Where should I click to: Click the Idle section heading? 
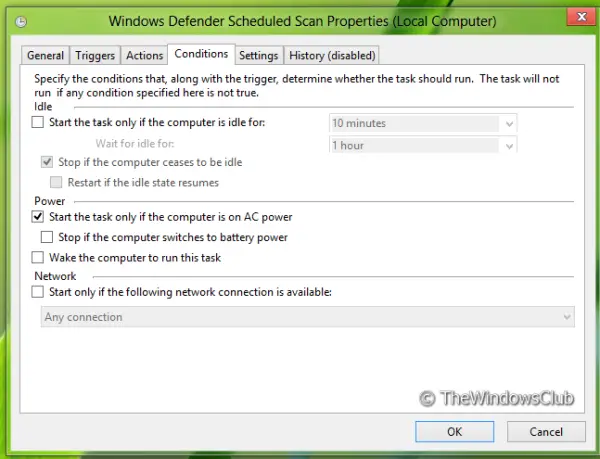[x=43, y=107]
